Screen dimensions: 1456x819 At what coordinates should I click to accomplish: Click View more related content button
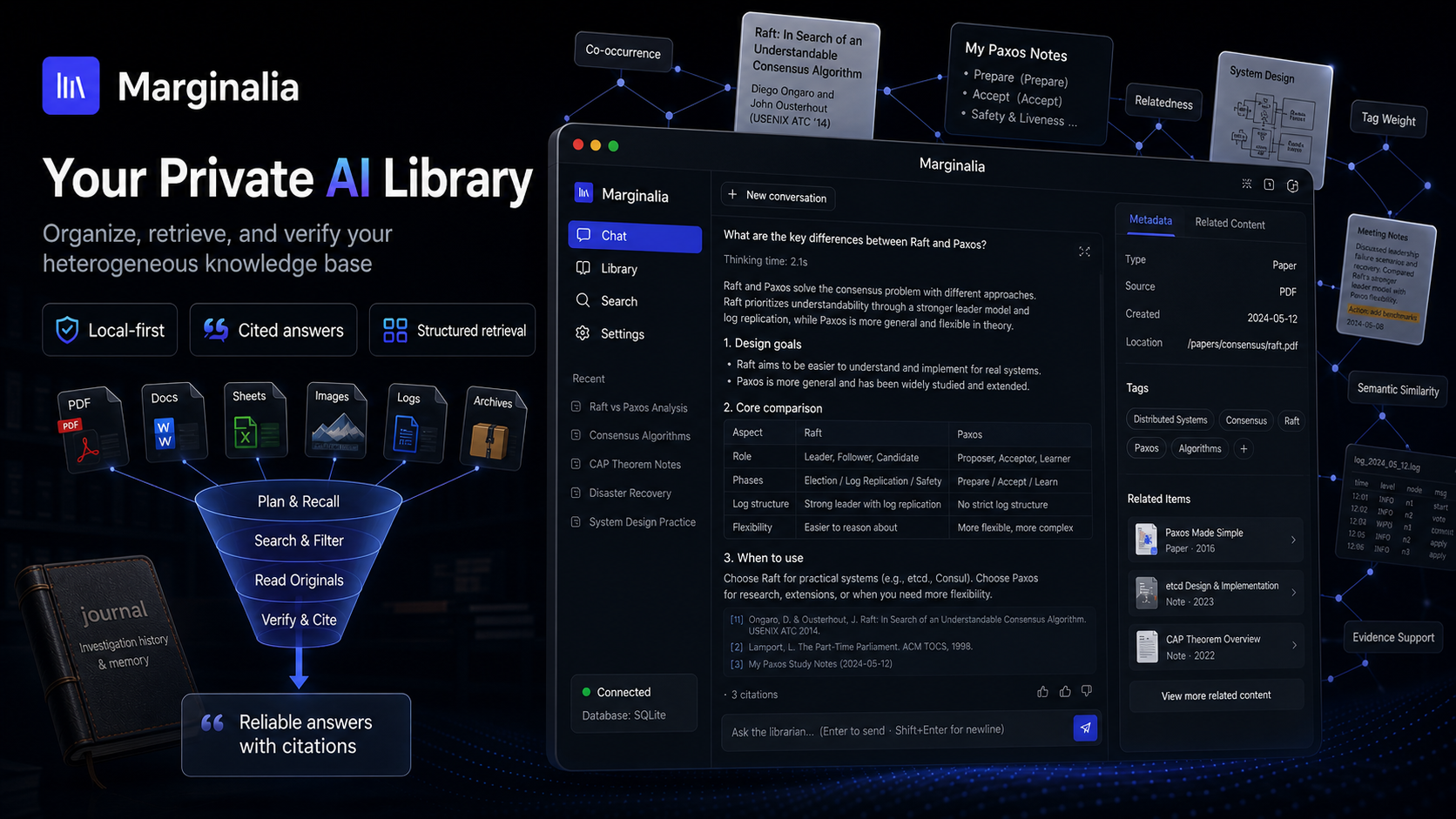click(x=1216, y=695)
